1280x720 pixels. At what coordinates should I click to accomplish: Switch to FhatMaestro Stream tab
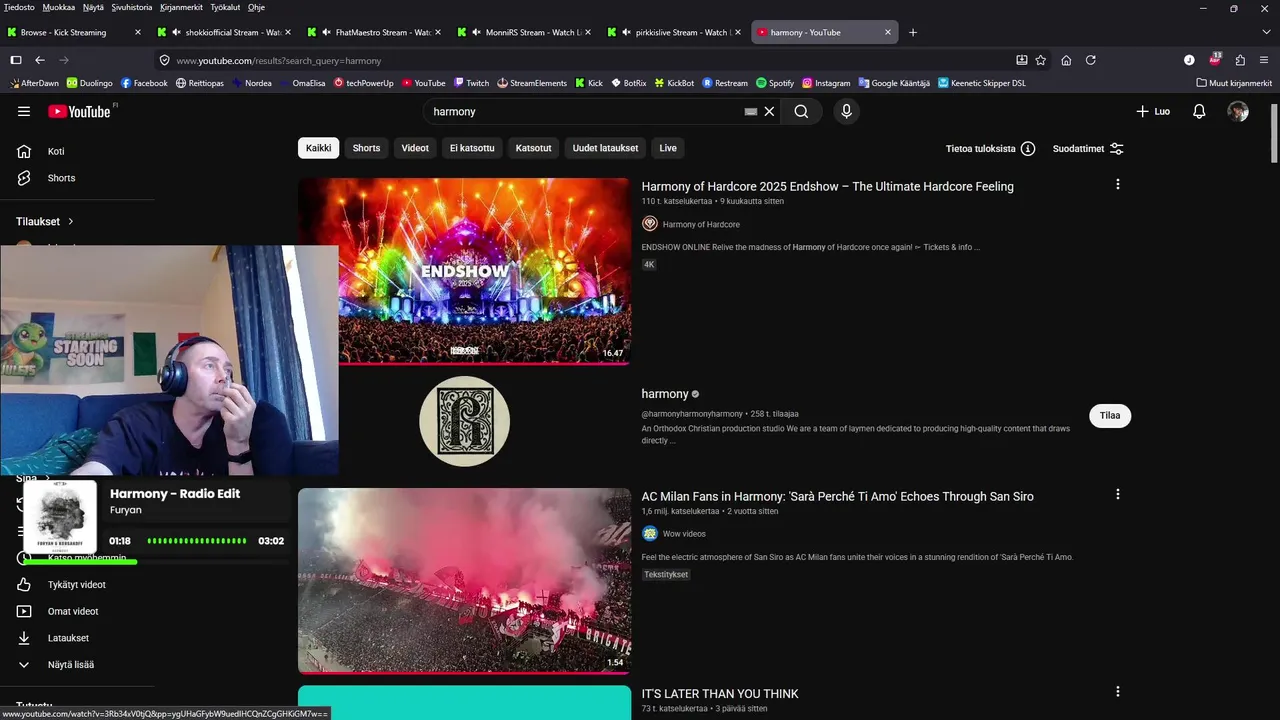point(374,32)
